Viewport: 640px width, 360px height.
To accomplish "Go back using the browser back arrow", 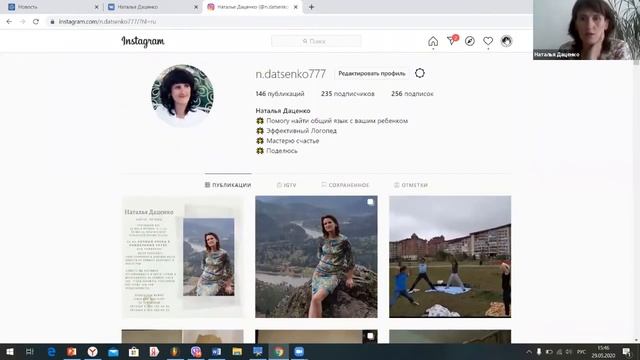I will [9, 22].
